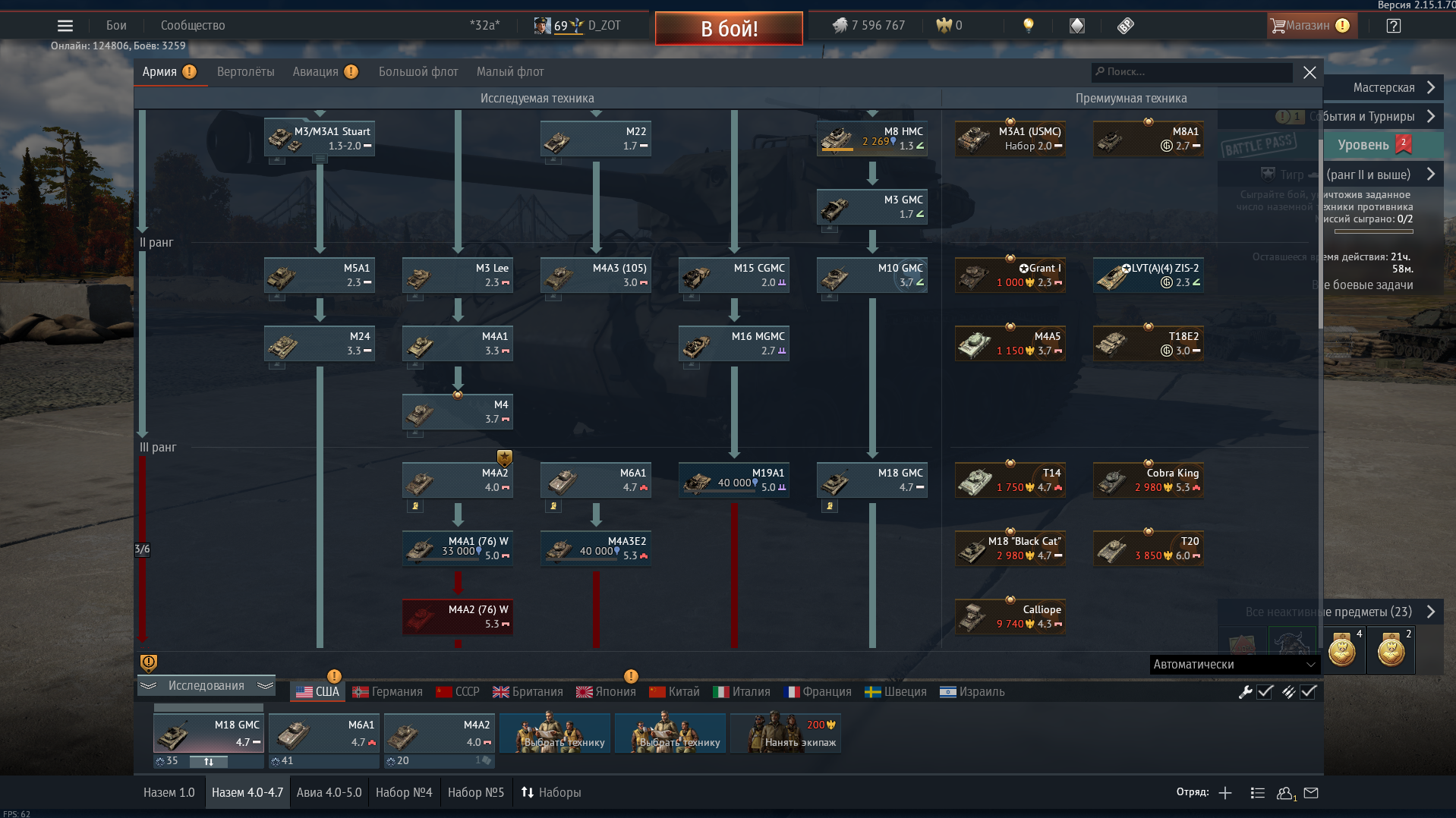Screen dimensions: 1456x818
Task: Click Нанять экипаж crew slot
Action: pyautogui.click(x=786, y=733)
